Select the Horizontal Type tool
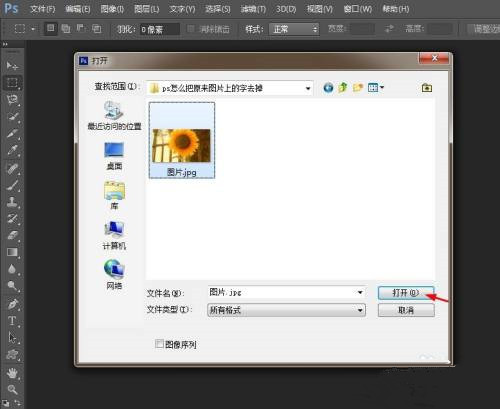Image resolution: width=500 pixels, height=409 pixels. [x=12, y=321]
